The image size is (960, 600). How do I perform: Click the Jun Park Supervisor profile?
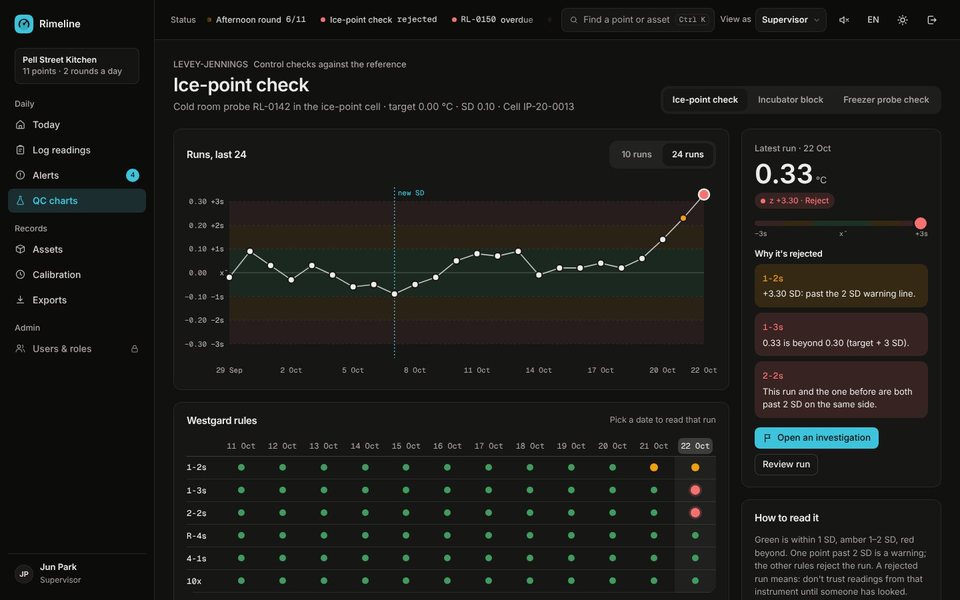click(x=77, y=574)
